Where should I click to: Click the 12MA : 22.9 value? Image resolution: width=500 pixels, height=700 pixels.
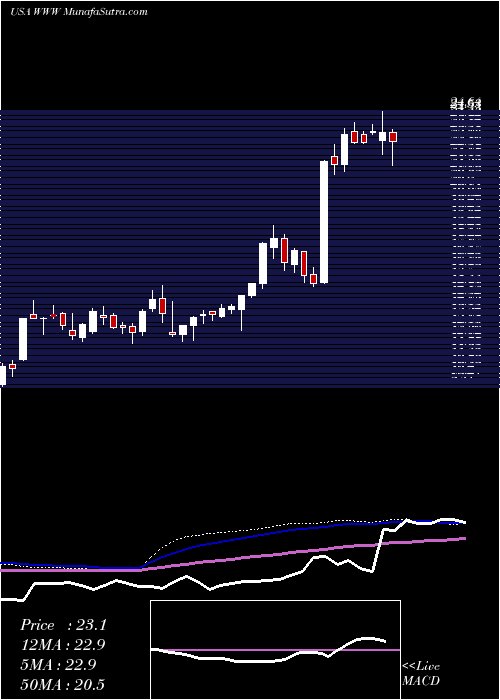(x=63, y=645)
